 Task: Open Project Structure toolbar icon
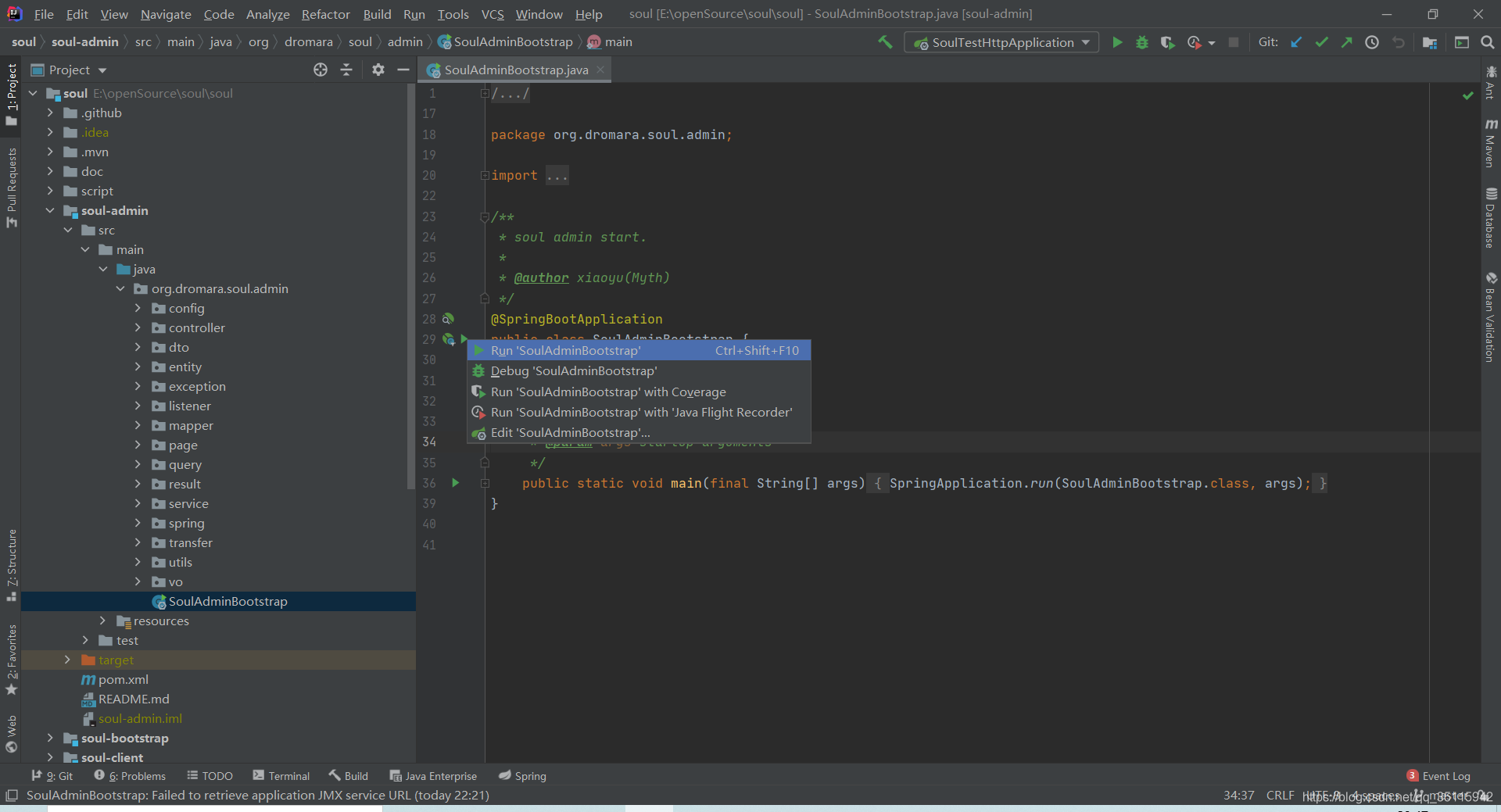[1430, 42]
